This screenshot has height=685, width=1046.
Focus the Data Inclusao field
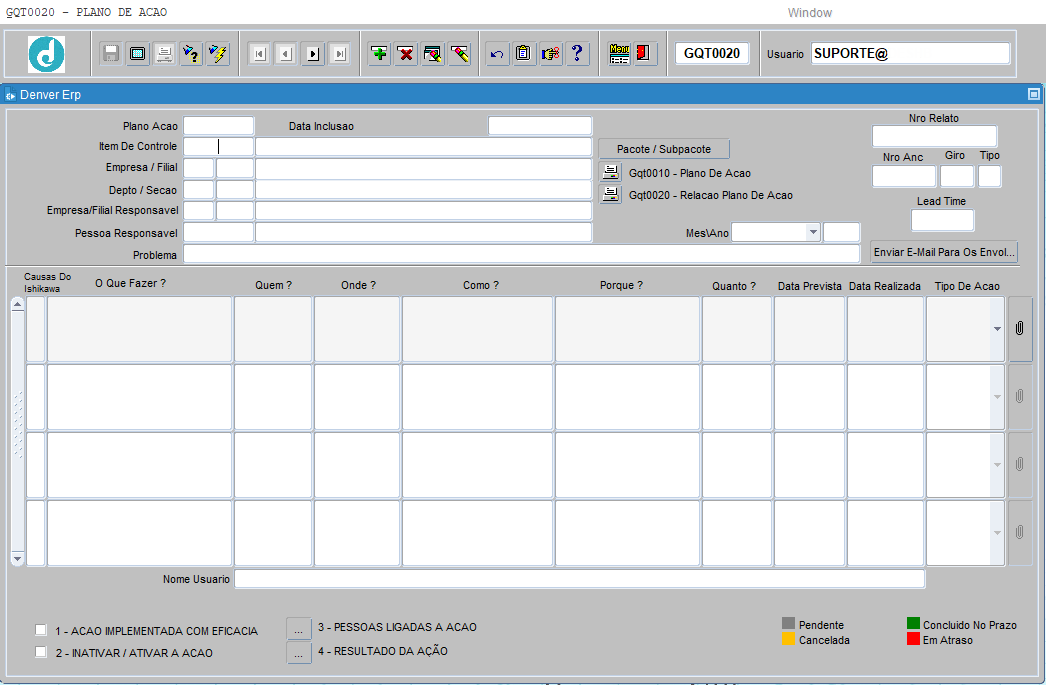540,126
